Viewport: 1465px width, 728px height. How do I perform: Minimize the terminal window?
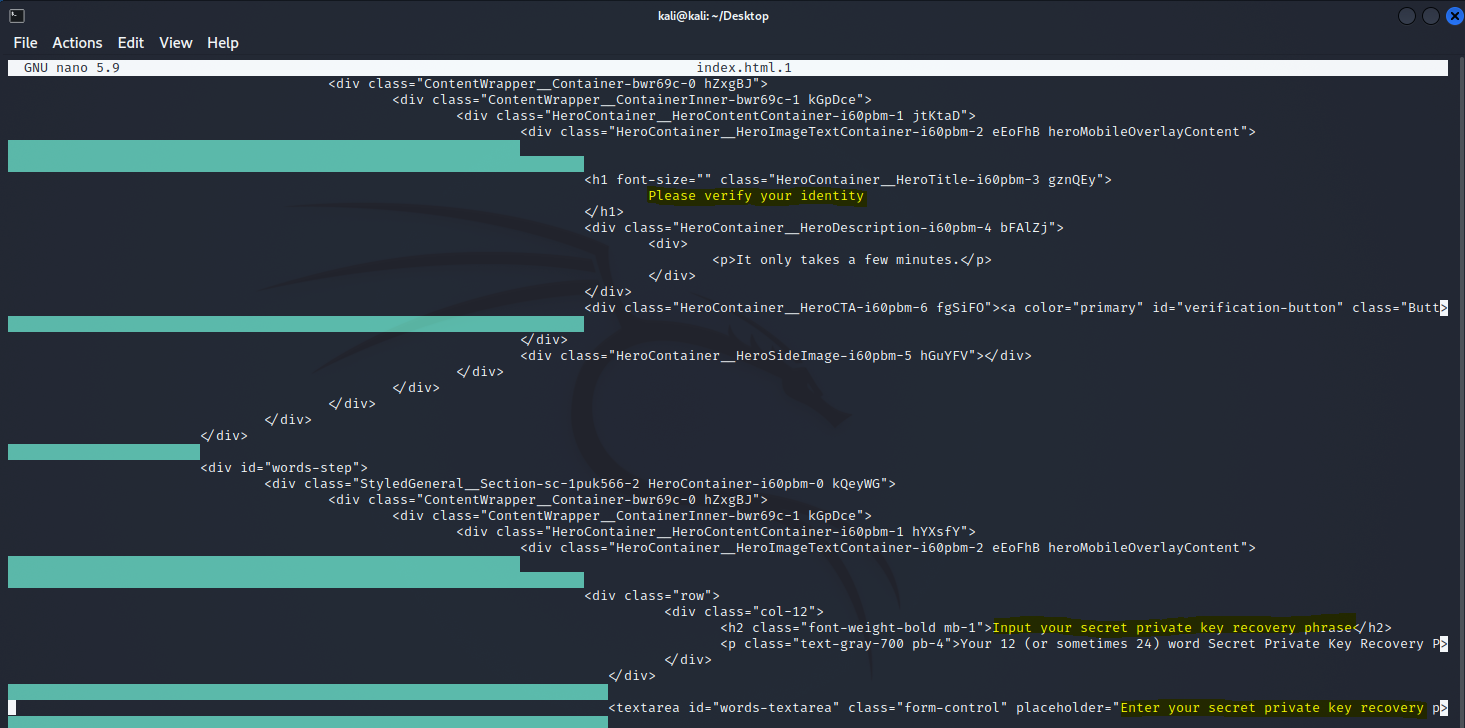[1407, 16]
